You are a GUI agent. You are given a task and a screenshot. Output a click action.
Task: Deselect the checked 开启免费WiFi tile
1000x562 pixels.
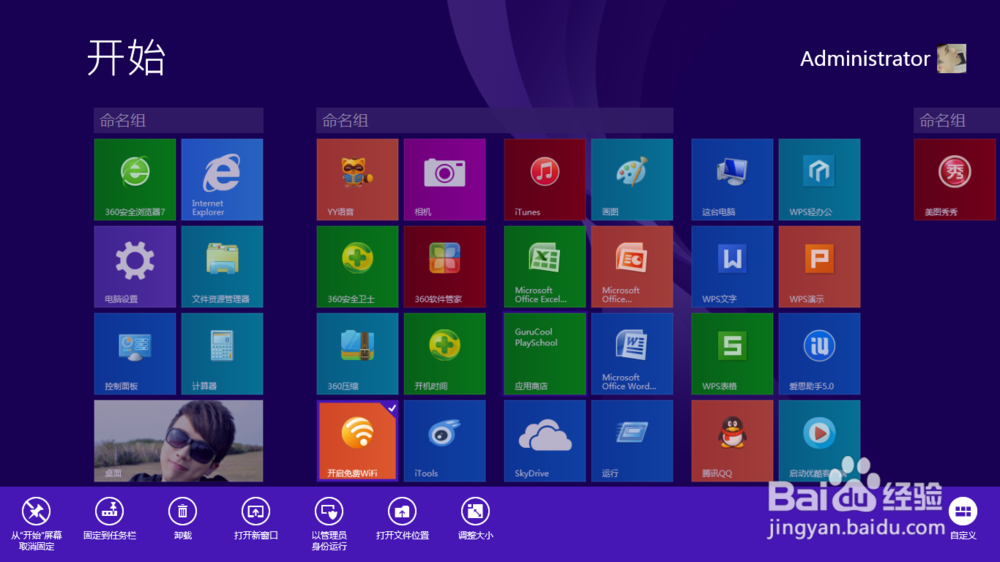[x=357, y=441]
